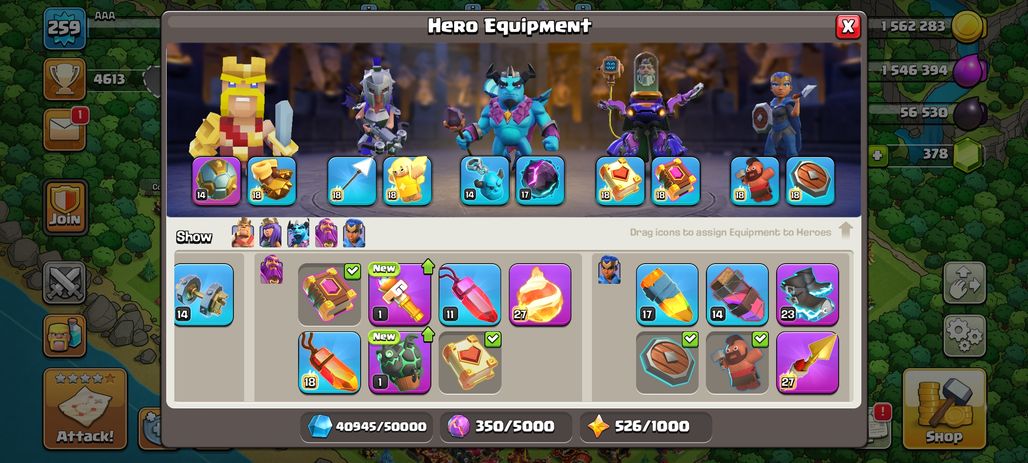The width and height of the screenshot is (1028, 463).
Task: Click the equipped Healer Puppet slot
Action: pyautogui.click(x=407, y=181)
